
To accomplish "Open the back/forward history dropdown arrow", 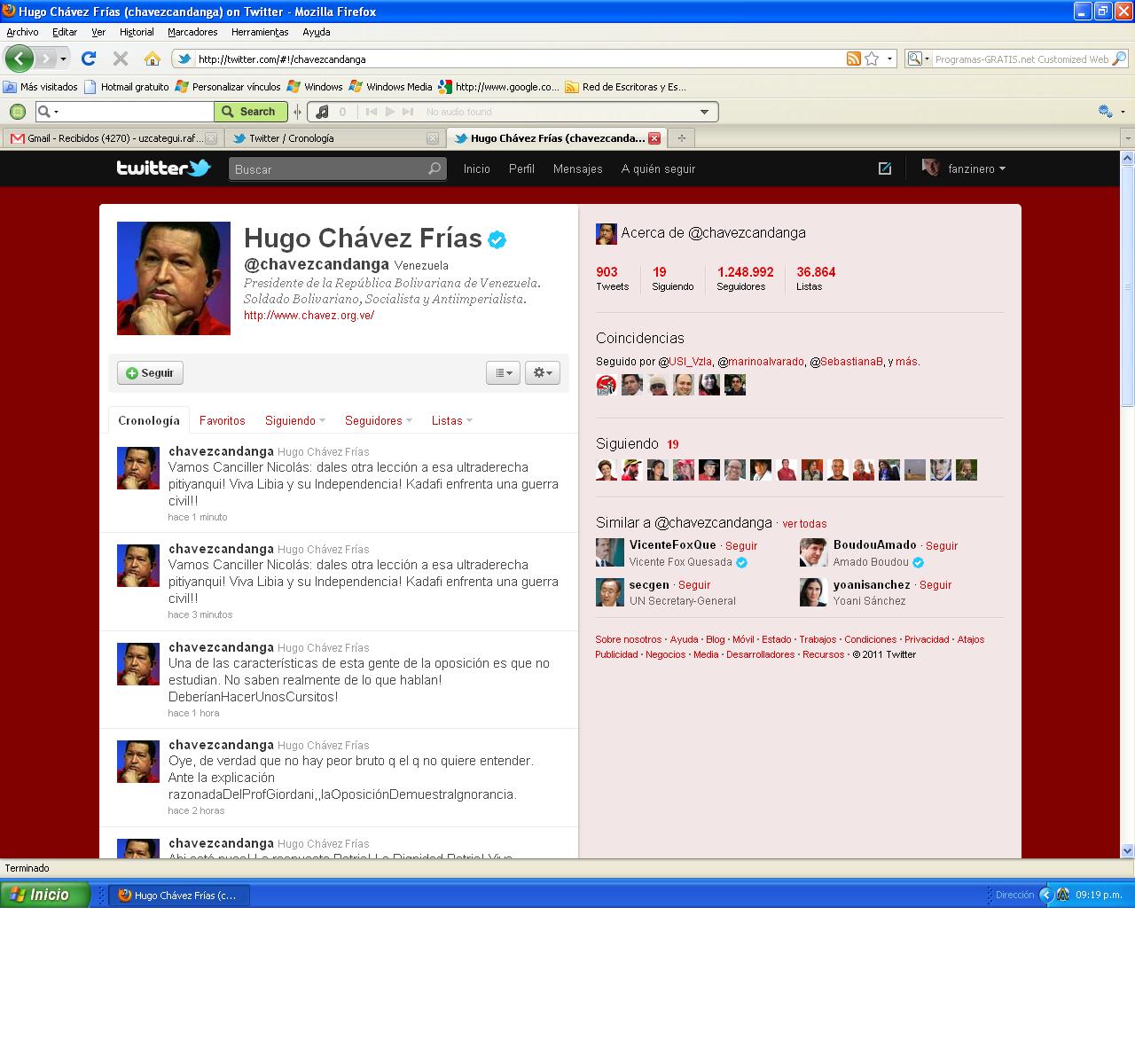I will point(63,59).
